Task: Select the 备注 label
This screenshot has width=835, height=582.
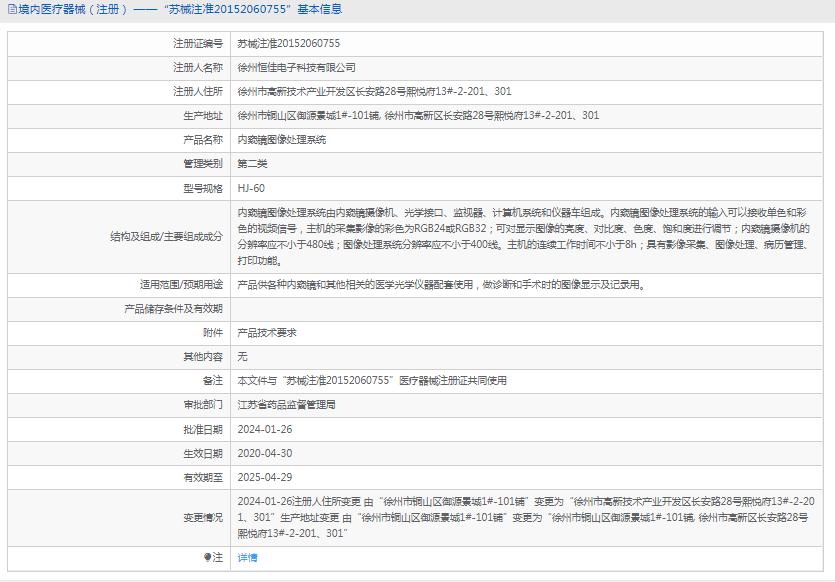Action: pos(212,381)
